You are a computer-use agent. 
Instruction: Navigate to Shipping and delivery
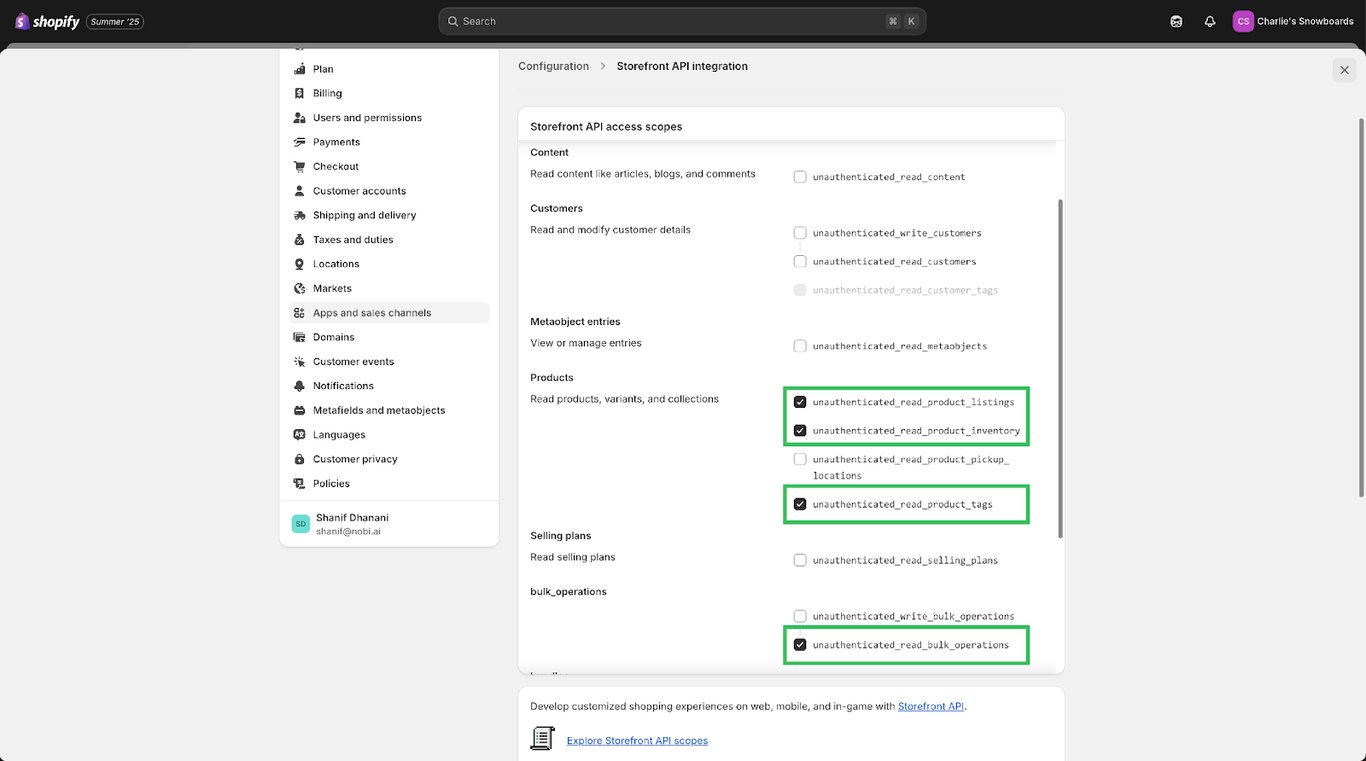[389, 215]
